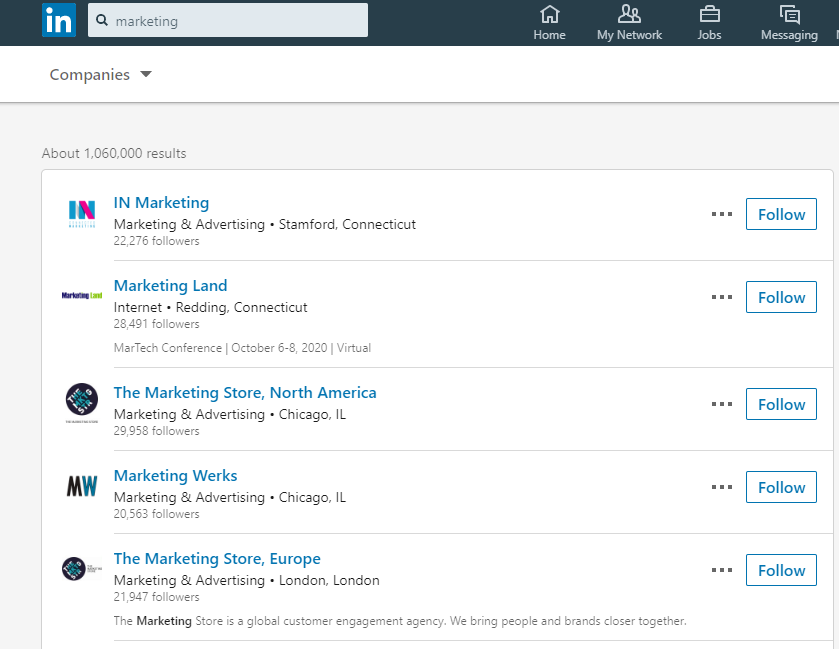Open The Marketing Store, North America logo

[82, 403]
